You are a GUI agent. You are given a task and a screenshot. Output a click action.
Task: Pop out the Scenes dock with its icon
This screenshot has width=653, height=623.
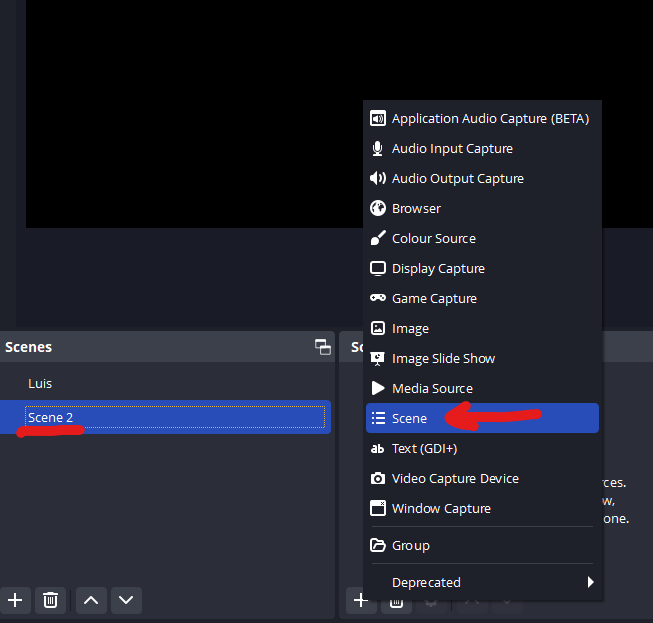[x=323, y=347]
